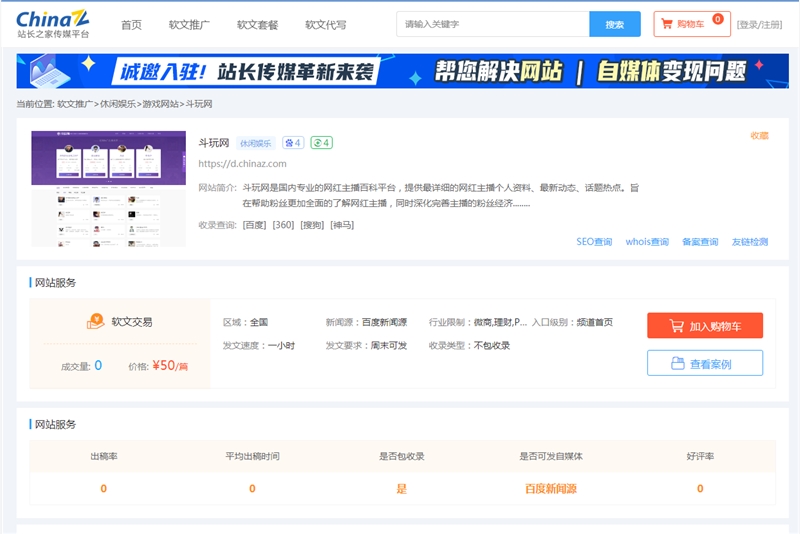Go to 软文推广 in breadcrumb

74,104
